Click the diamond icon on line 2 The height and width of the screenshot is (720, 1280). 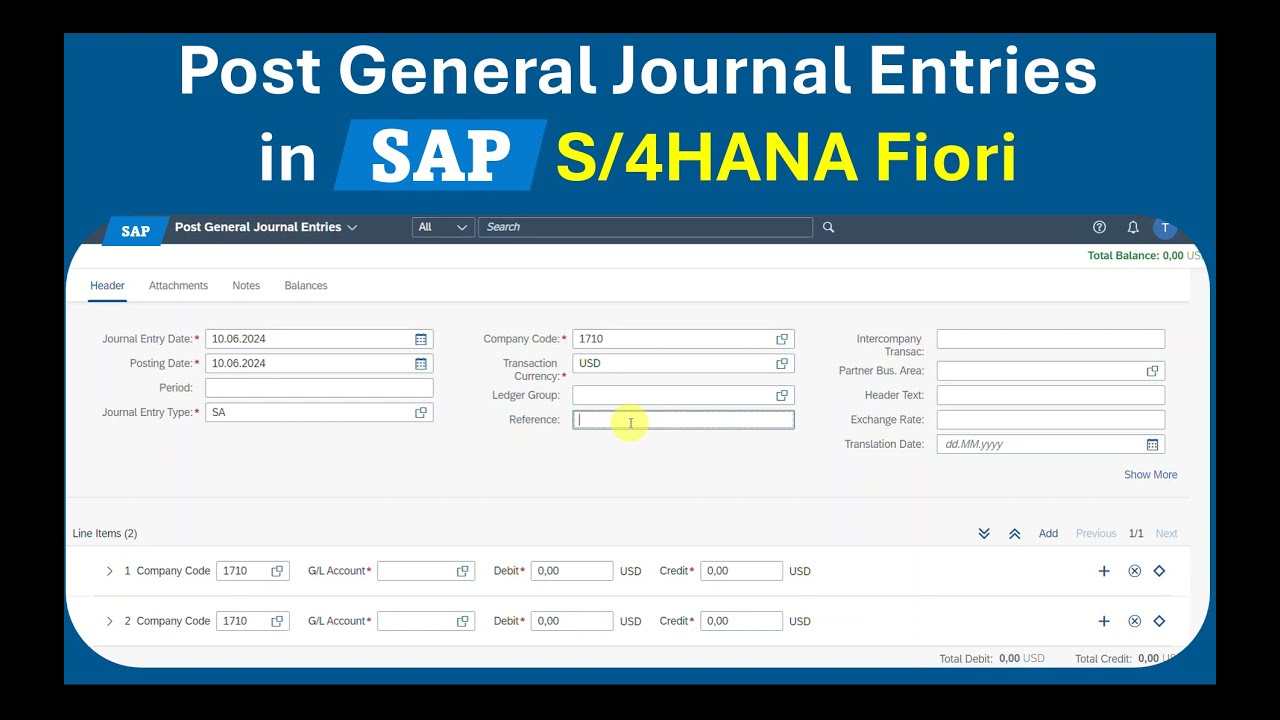(1159, 621)
